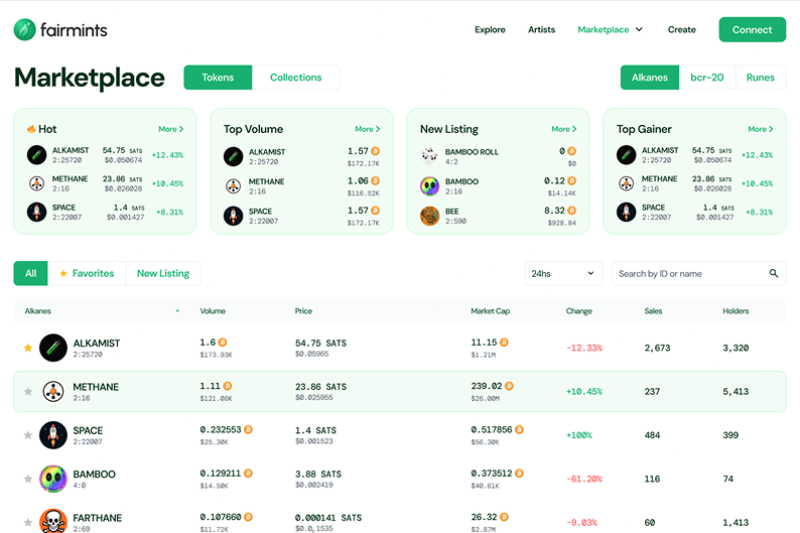Select bcr-20 protocol tab

707,78
